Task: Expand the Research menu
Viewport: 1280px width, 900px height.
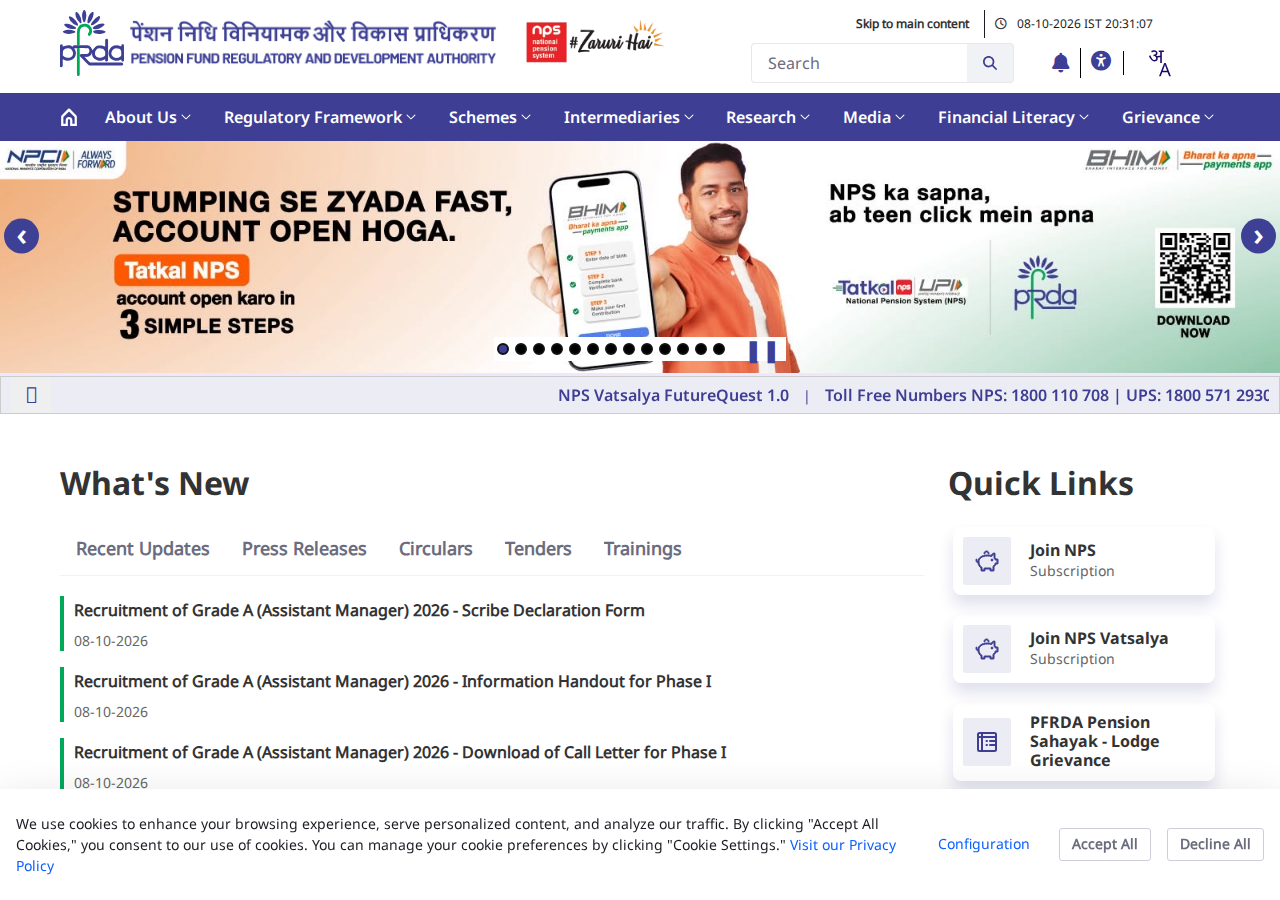Action: coord(768,117)
